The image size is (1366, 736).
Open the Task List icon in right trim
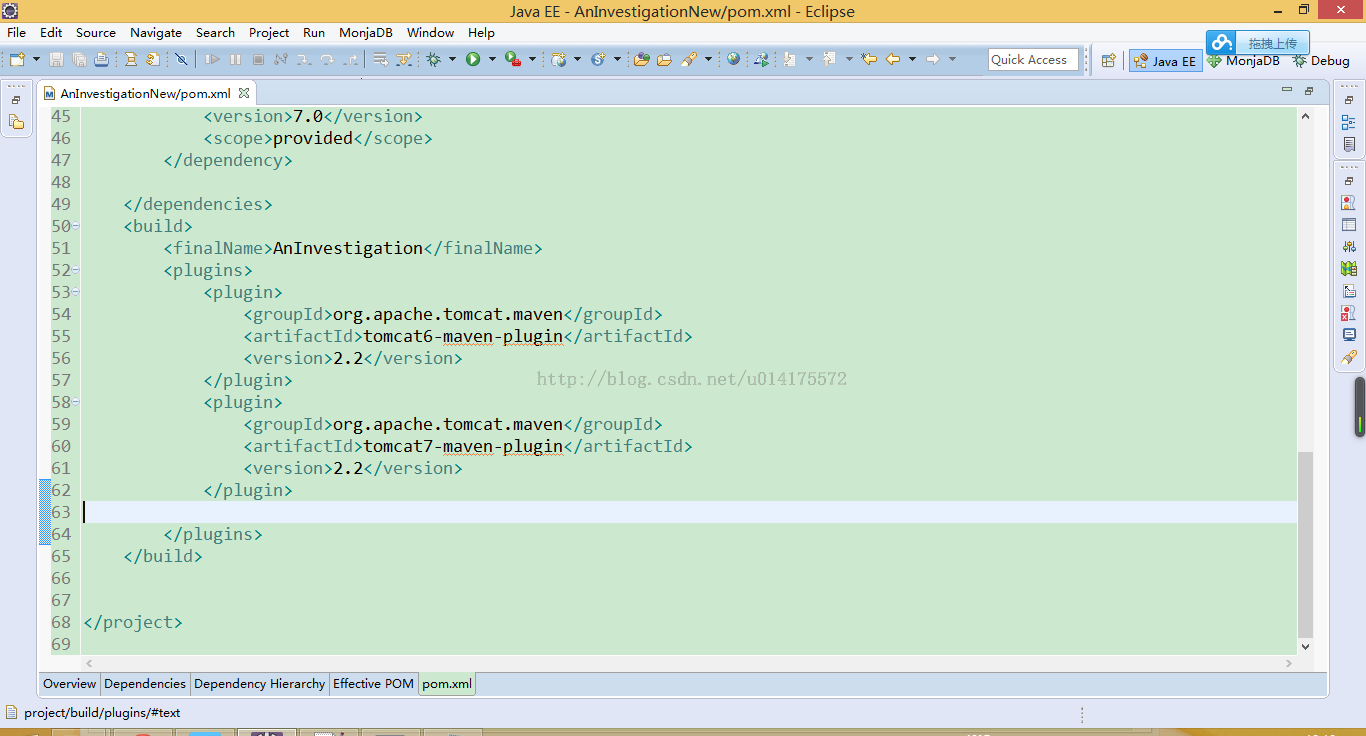click(x=1349, y=145)
